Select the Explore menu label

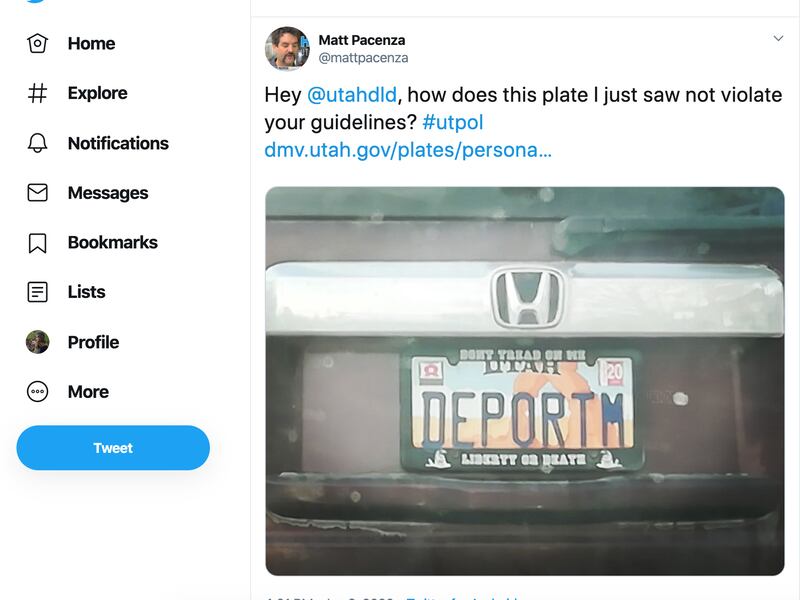tap(97, 93)
